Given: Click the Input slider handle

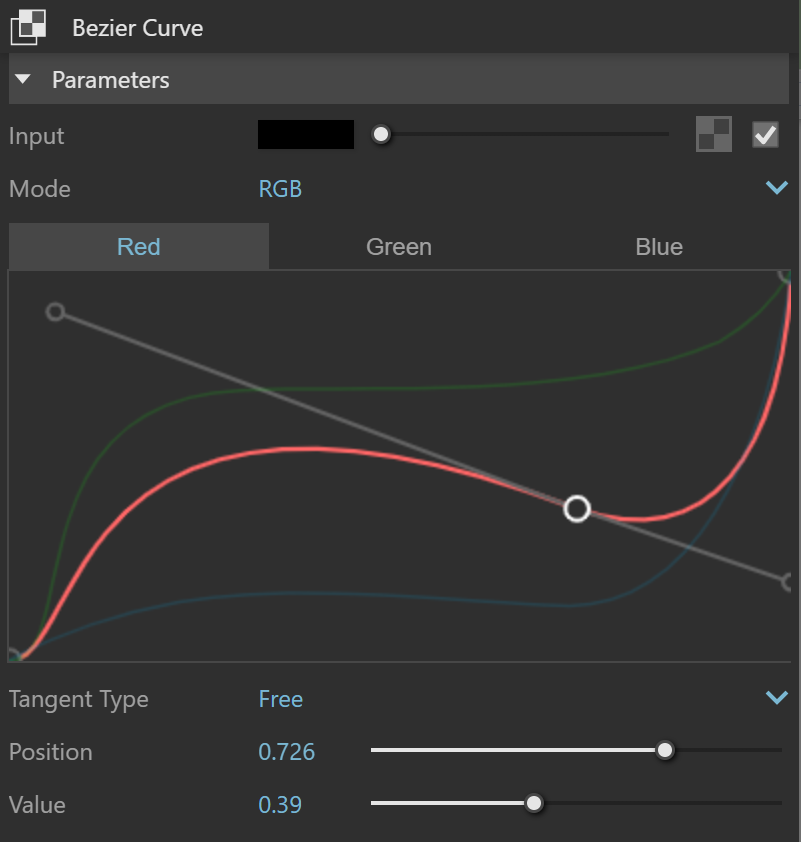Looking at the screenshot, I should click(x=380, y=134).
